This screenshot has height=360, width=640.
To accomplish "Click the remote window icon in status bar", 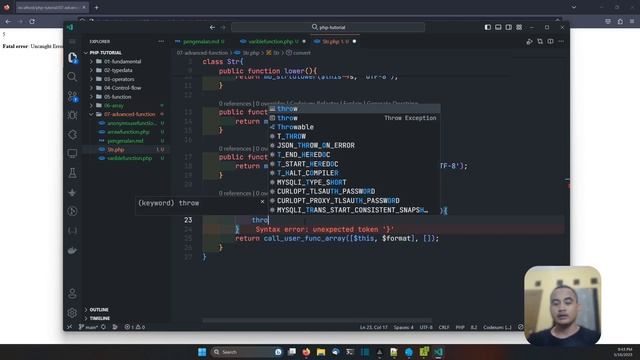I will pos(69,327).
